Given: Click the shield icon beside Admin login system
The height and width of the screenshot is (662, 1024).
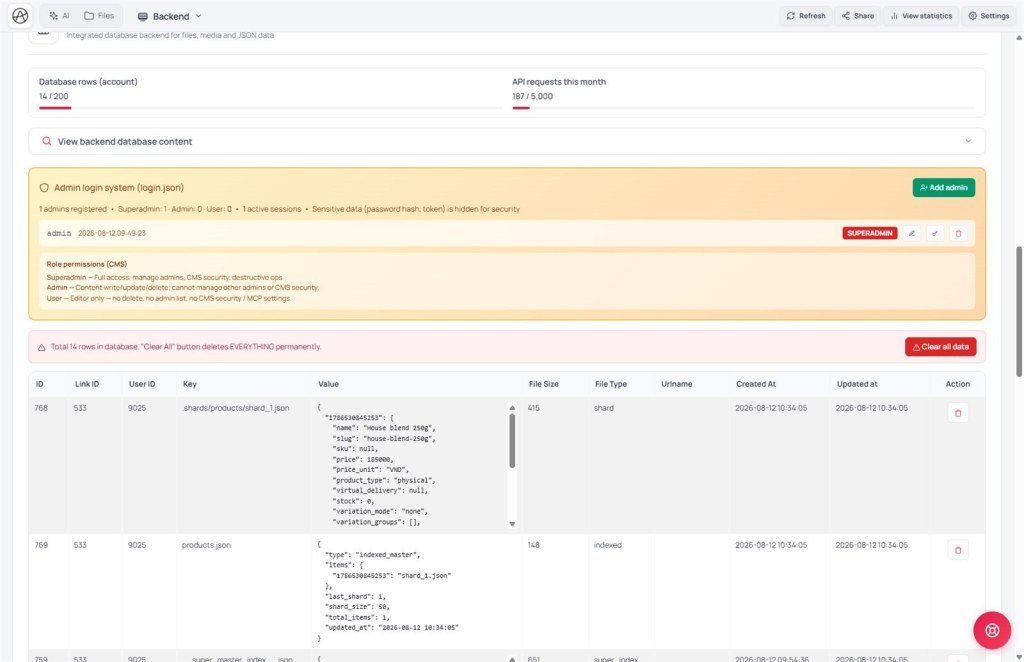Looking at the screenshot, I should [44, 187].
